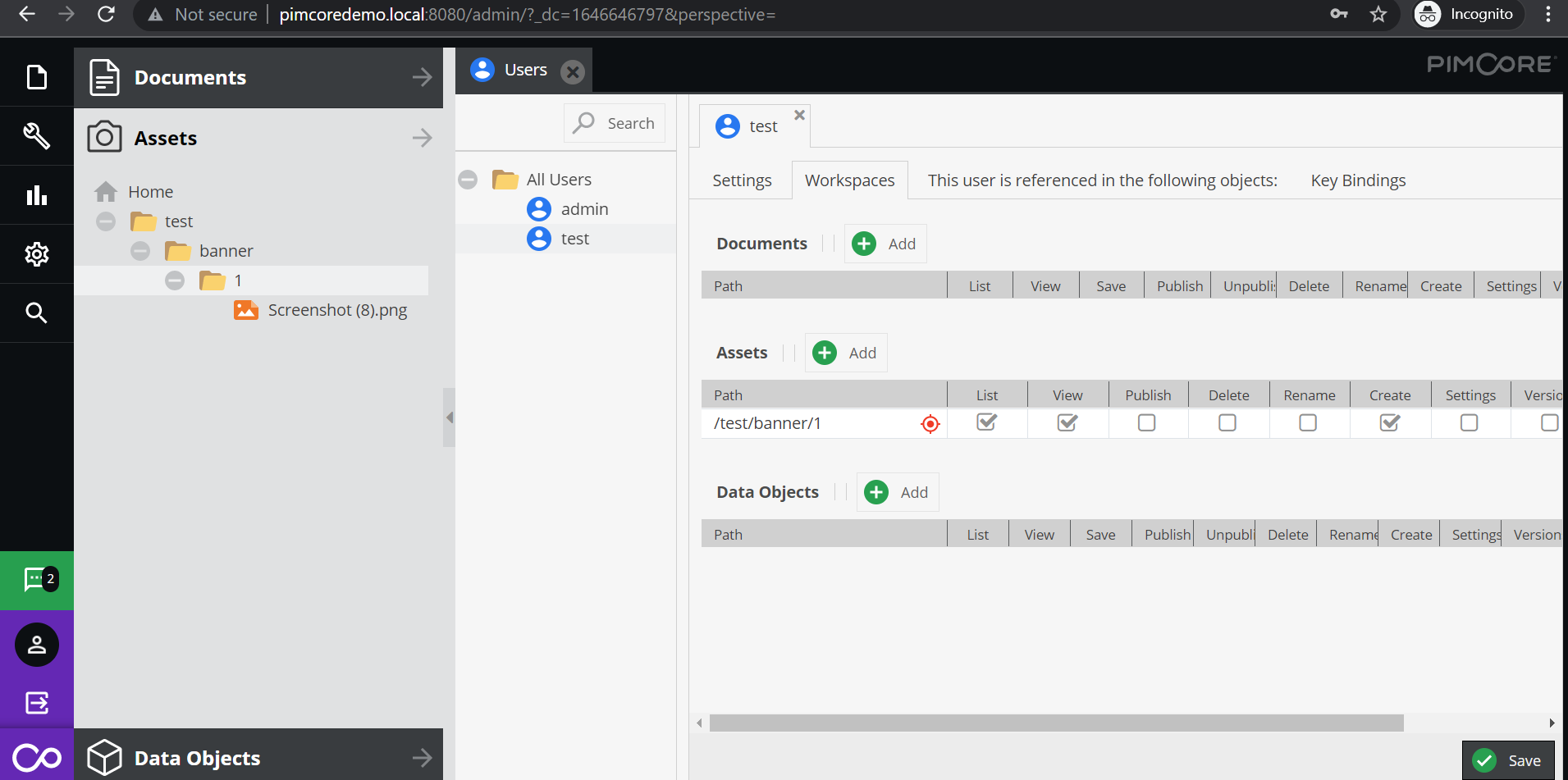
Task: Enable Publish permission for /test/banner/1 assets
Action: [x=1146, y=422]
